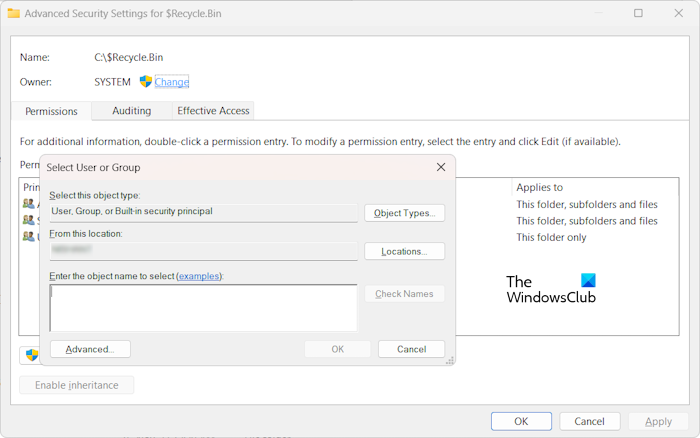Click the third principal's user group icon

28,237
